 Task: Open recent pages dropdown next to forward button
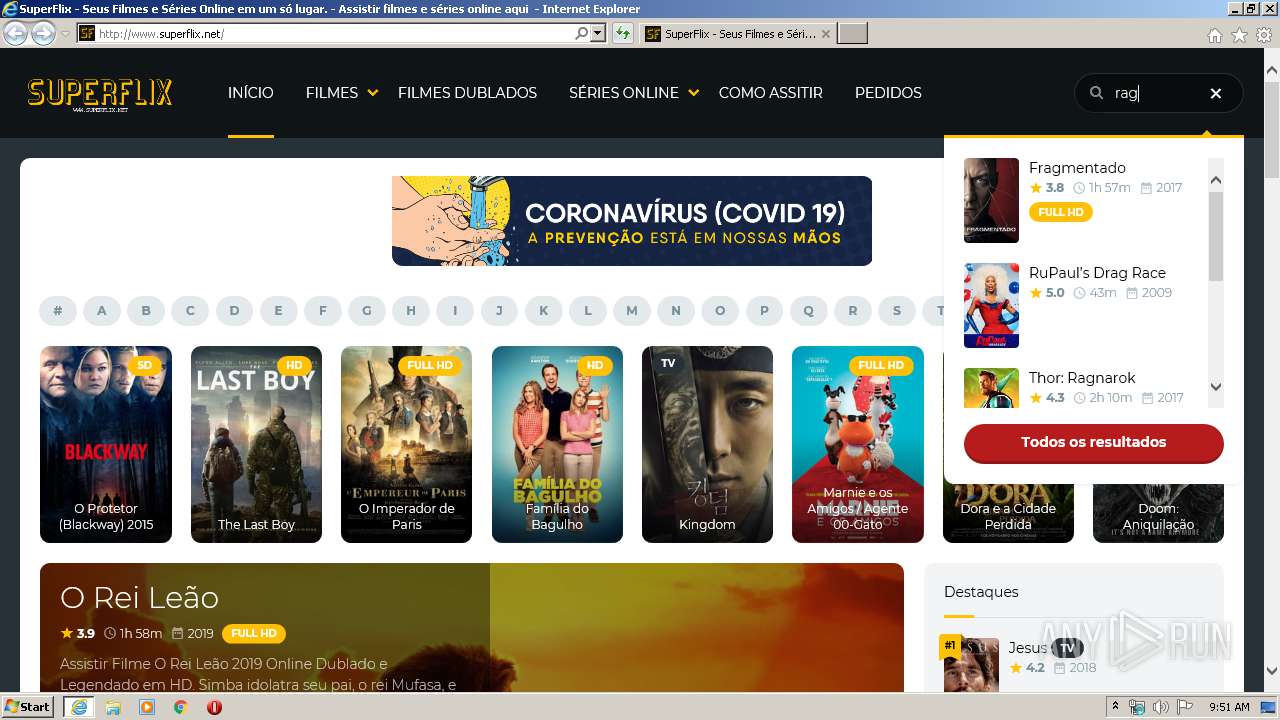65,34
